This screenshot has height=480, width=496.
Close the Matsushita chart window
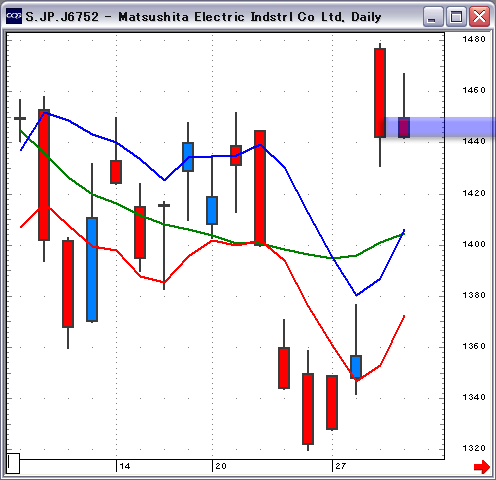pos(479,16)
